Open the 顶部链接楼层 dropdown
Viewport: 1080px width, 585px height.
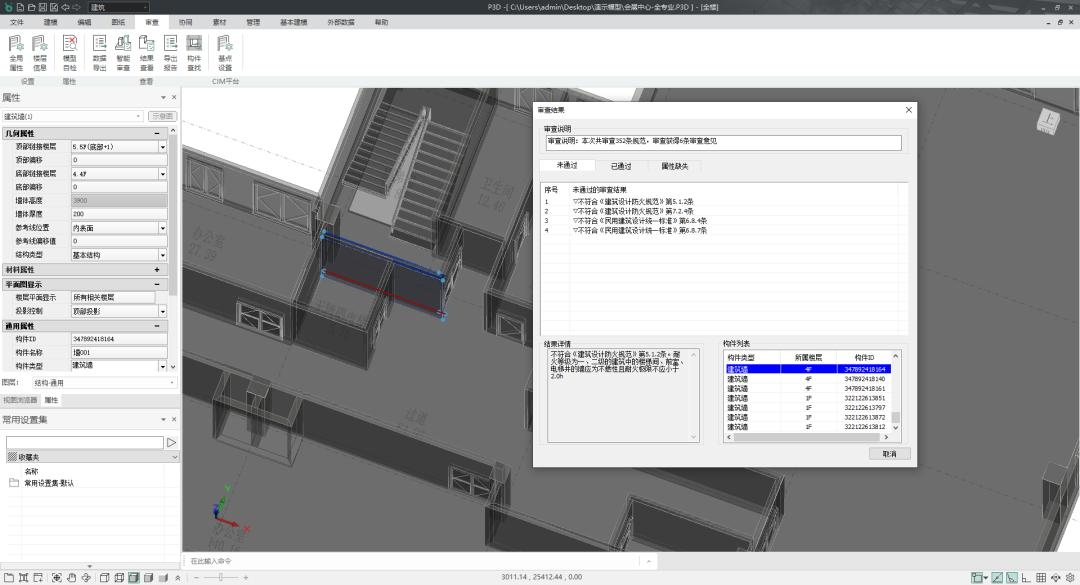click(x=163, y=147)
